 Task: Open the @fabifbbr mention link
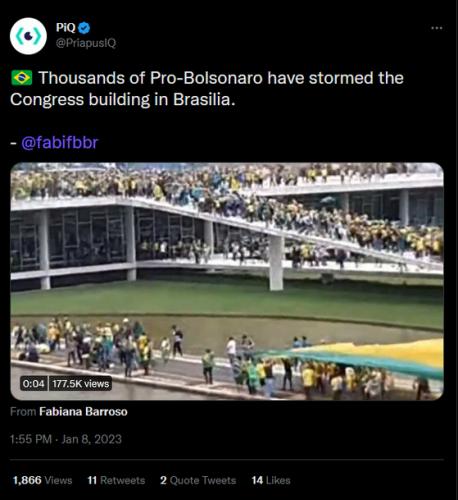tap(60, 143)
